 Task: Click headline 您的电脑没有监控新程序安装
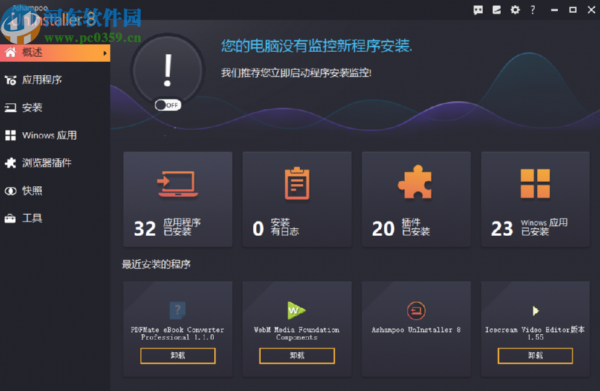click(x=316, y=46)
